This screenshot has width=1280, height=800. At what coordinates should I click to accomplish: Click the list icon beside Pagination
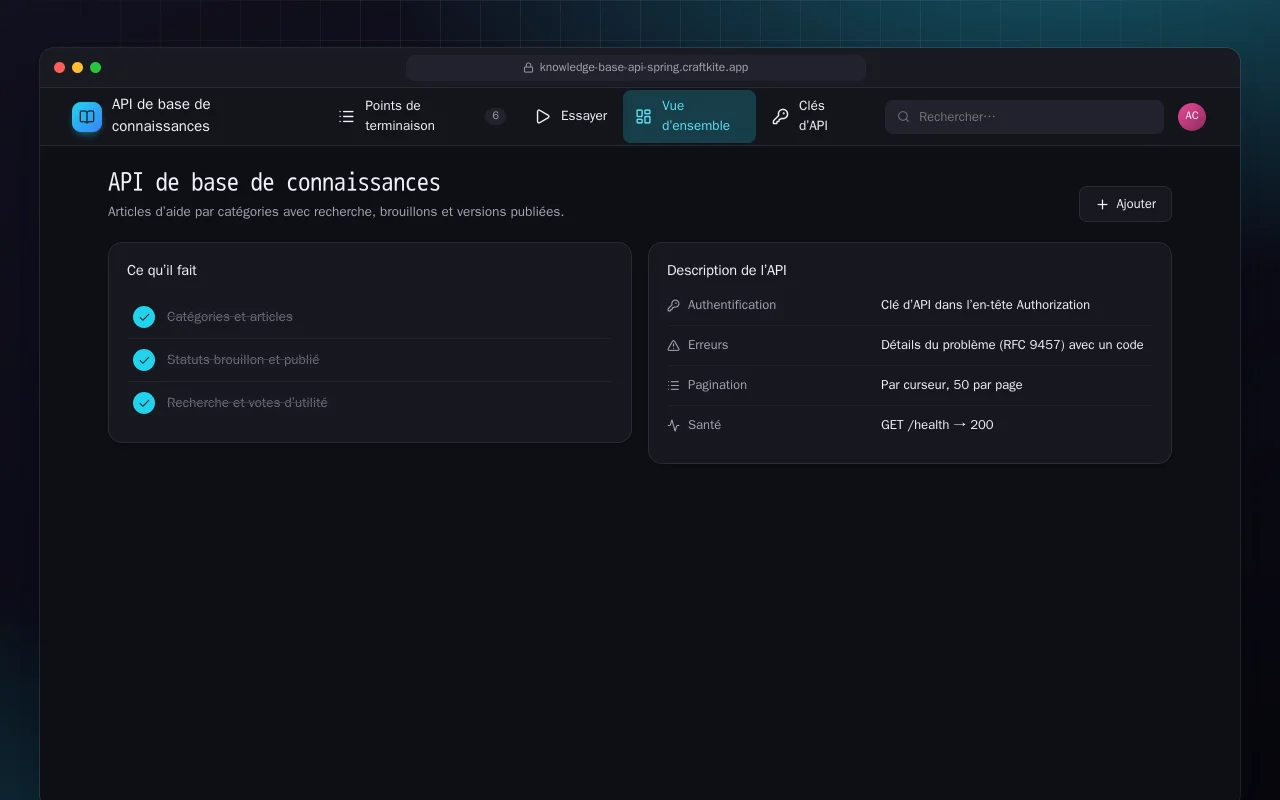[673, 385]
